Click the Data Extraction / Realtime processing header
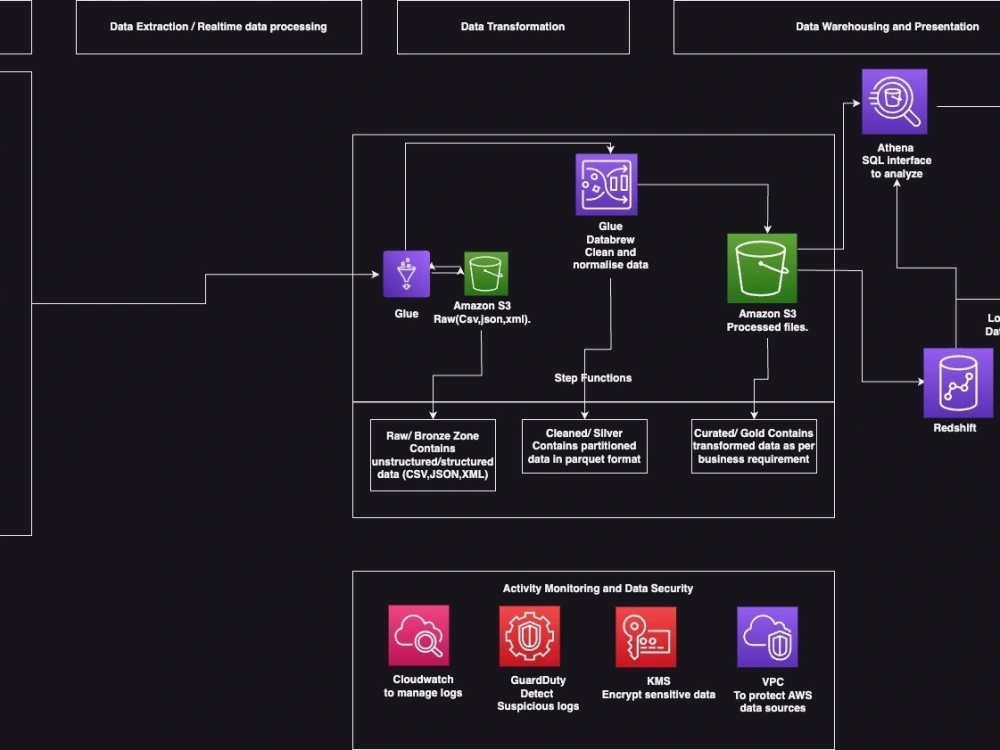The height and width of the screenshot is (750, 1000). (x=219, y=27)
